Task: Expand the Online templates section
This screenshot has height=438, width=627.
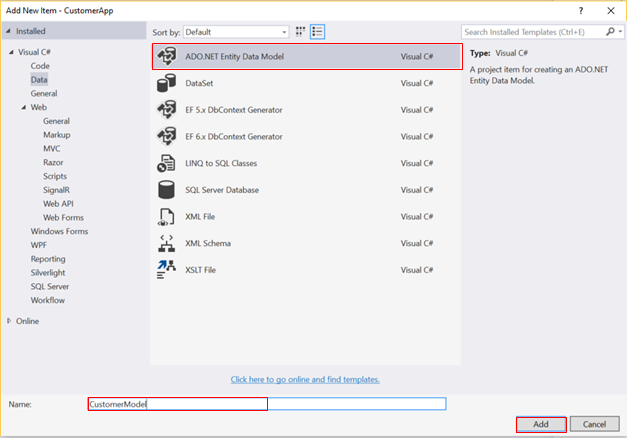Action: 10,321
